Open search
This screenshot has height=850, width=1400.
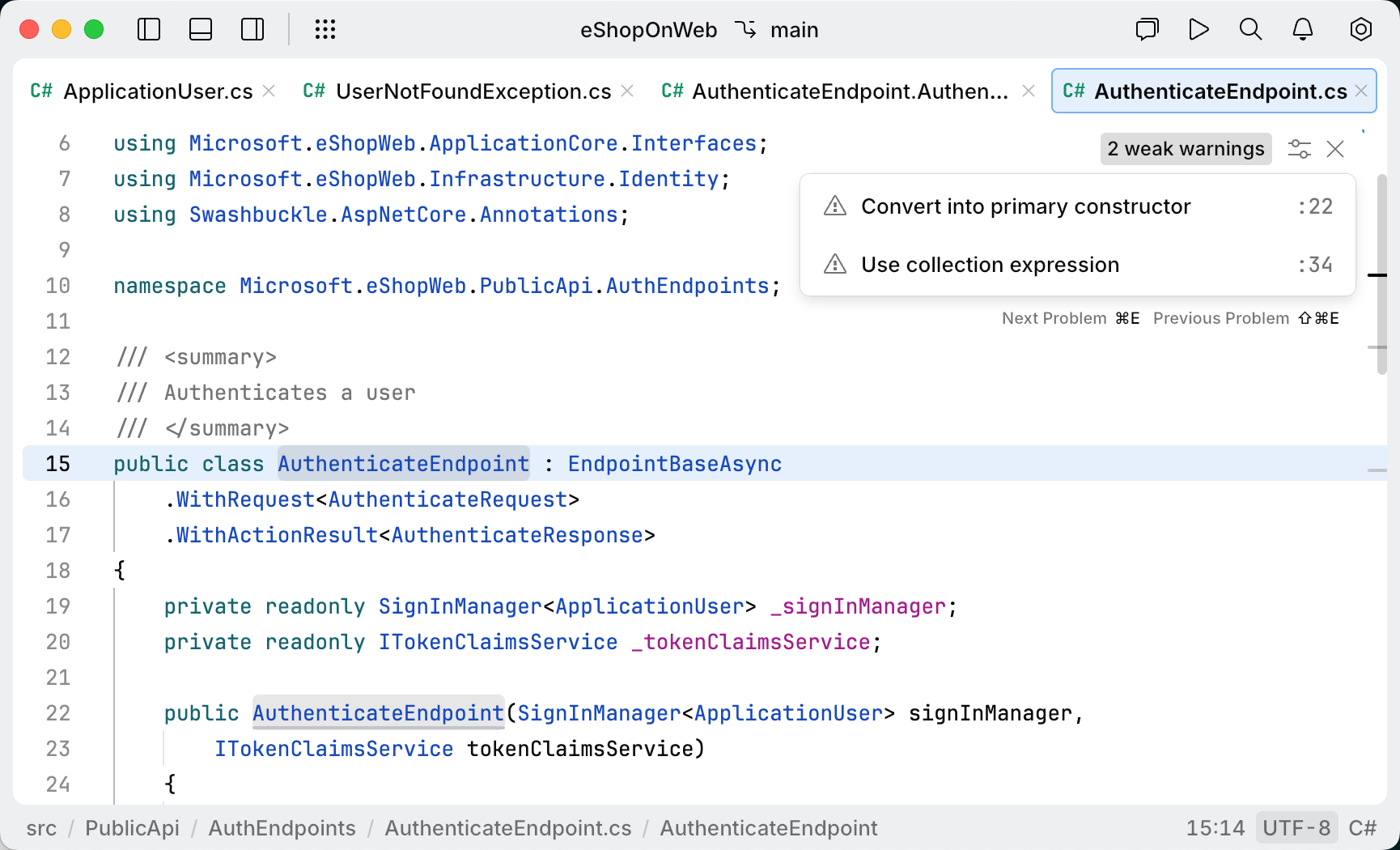pyautogui.click(x=1250, y=29)
